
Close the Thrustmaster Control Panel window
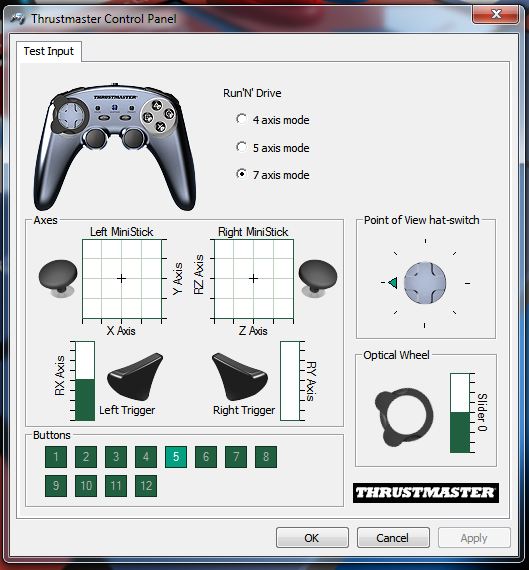pyautogui.click(x=496, y=14)
